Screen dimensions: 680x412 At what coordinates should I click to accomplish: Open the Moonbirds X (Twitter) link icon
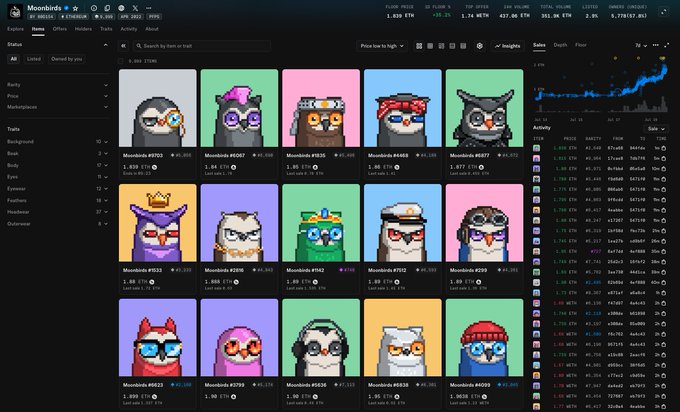point(135,8)
